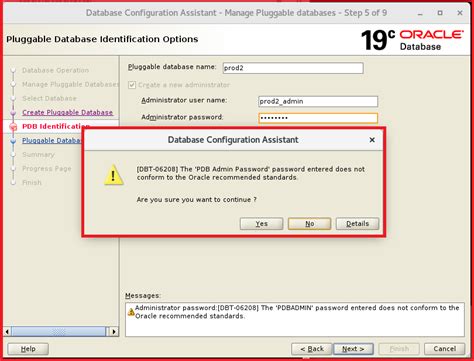474x361 pixels.
Task: Click the Database Operation step
Action: [x=55, y=70]
